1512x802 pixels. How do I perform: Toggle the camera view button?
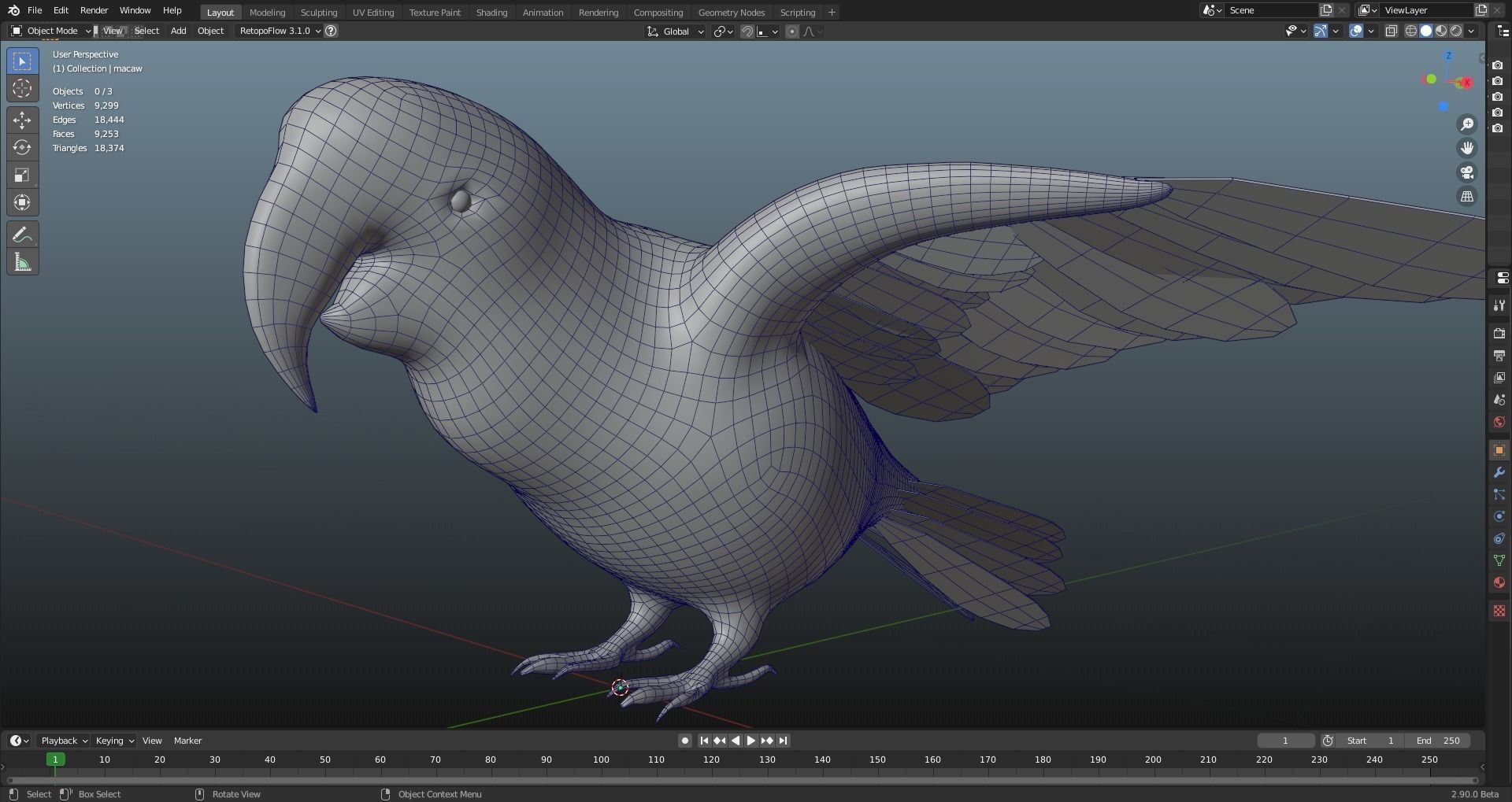(1467, 172)
